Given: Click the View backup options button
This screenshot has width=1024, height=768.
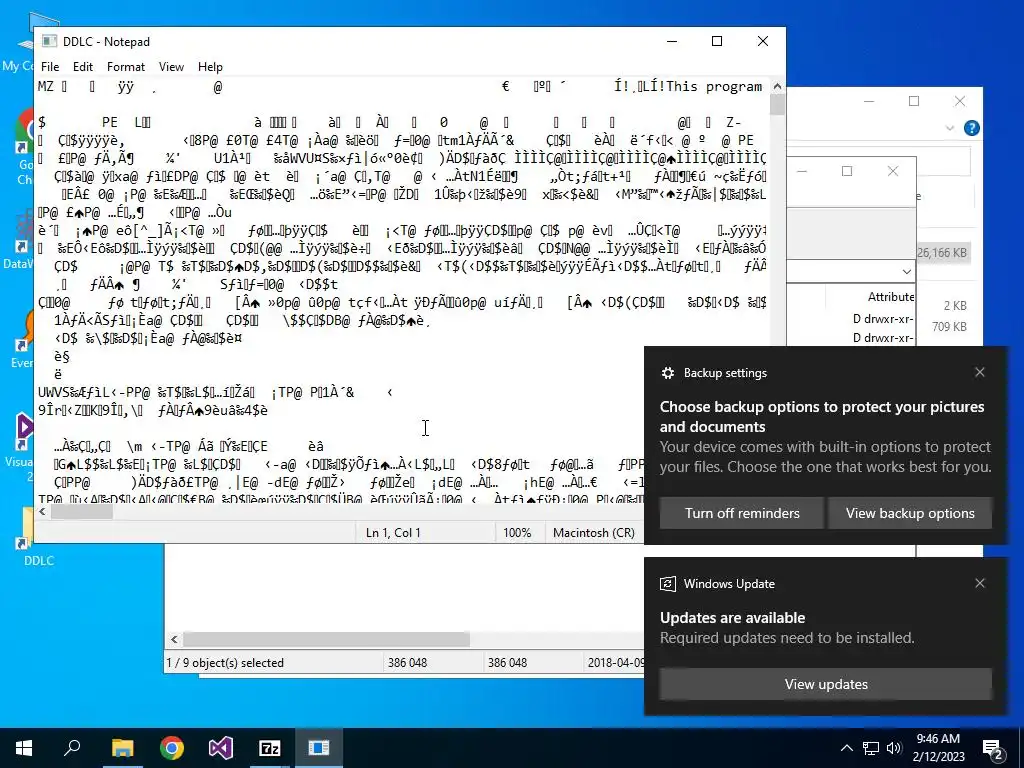Looking at the screenshot, I should point(910,513).
